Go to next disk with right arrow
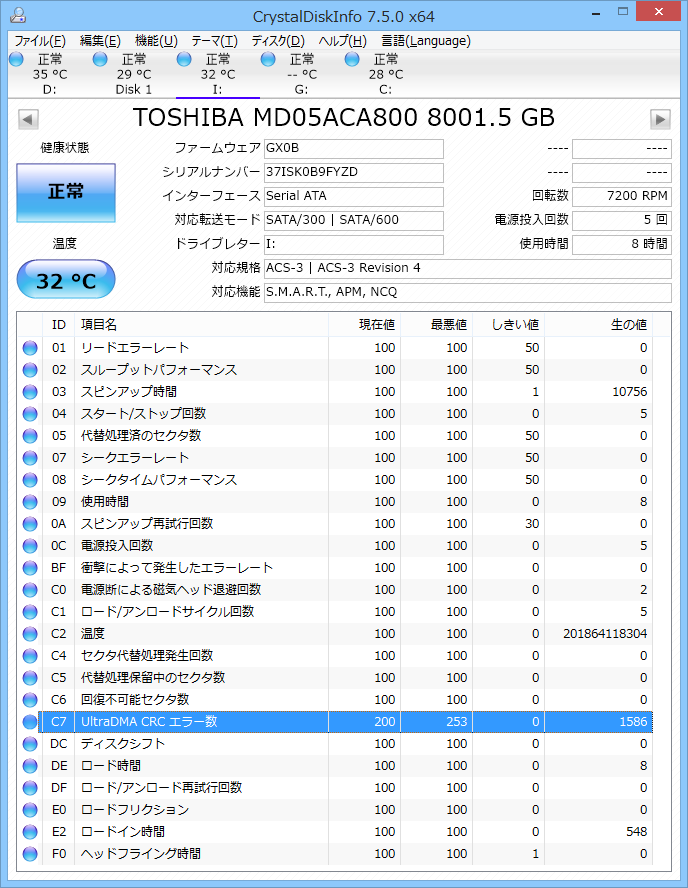This screenshot has height=888, width=688. tap(660, 119)
